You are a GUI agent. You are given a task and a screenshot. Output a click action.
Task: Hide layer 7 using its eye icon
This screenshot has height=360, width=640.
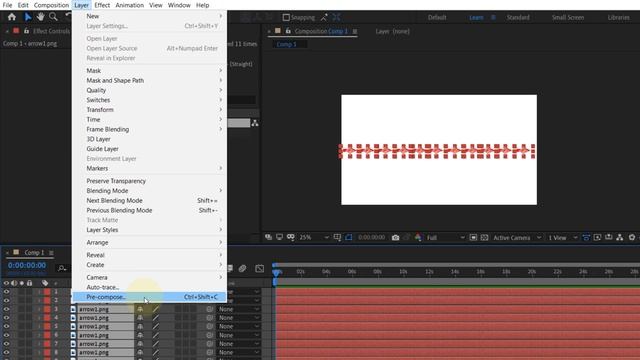(6, 344)
